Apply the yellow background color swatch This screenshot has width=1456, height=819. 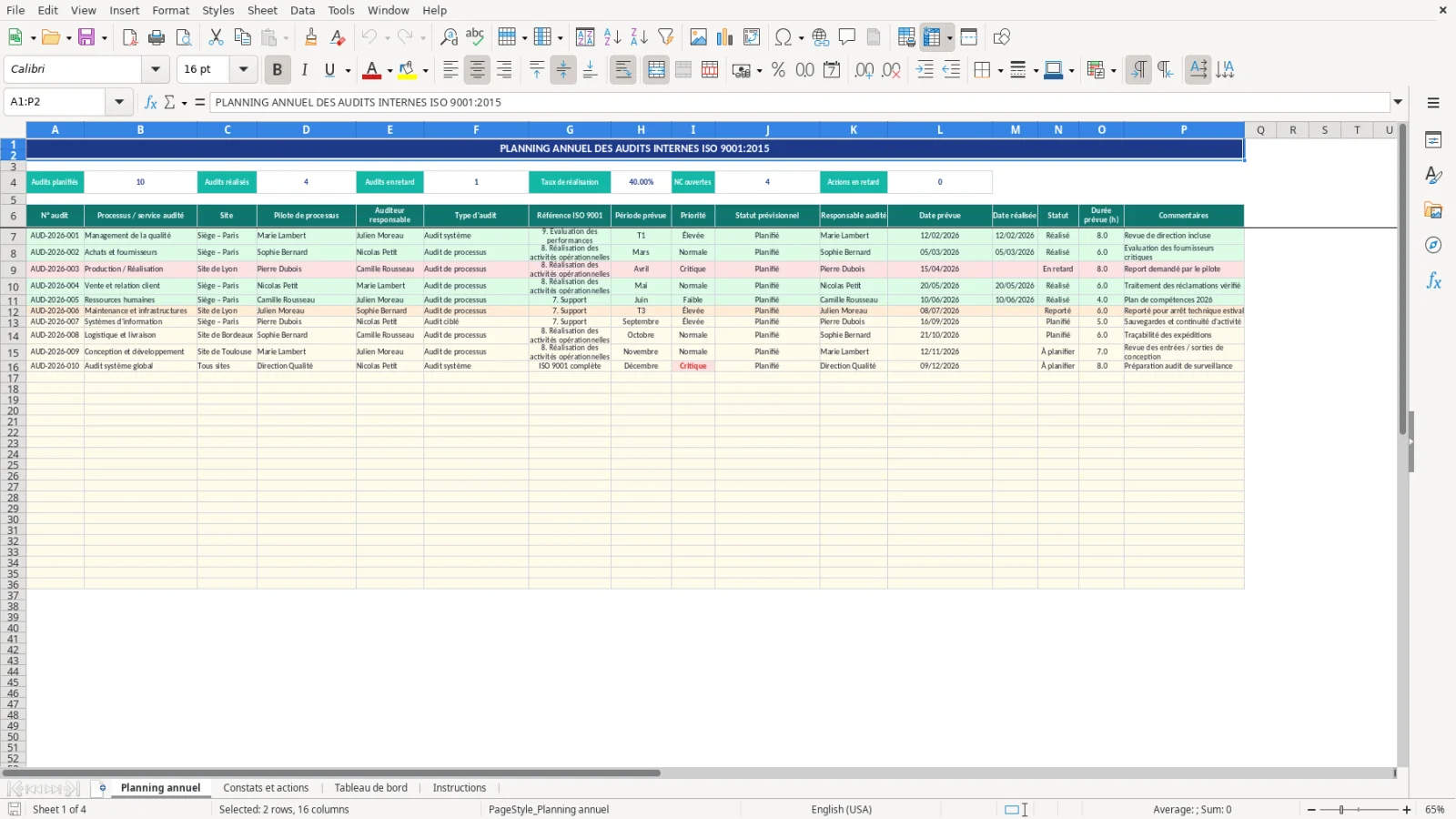tap(407, 70)
